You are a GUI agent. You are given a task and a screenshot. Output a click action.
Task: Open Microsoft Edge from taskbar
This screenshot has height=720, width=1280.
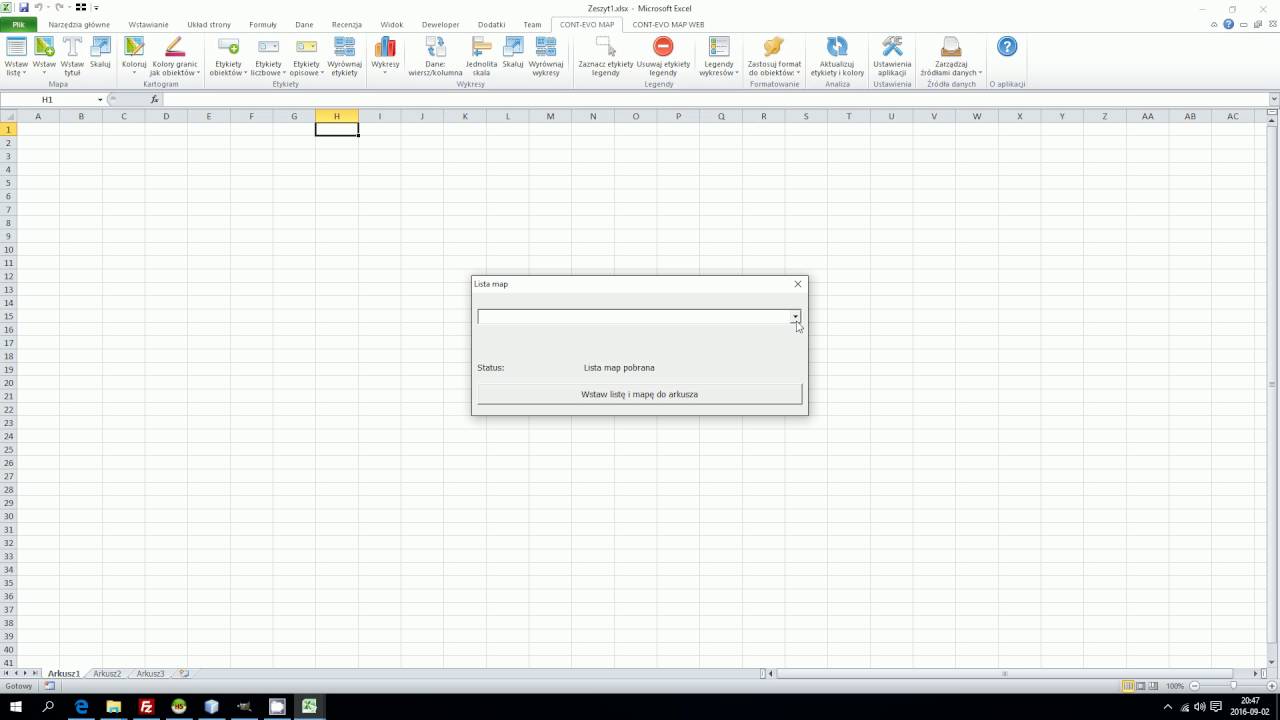click(x=81, y=707)
